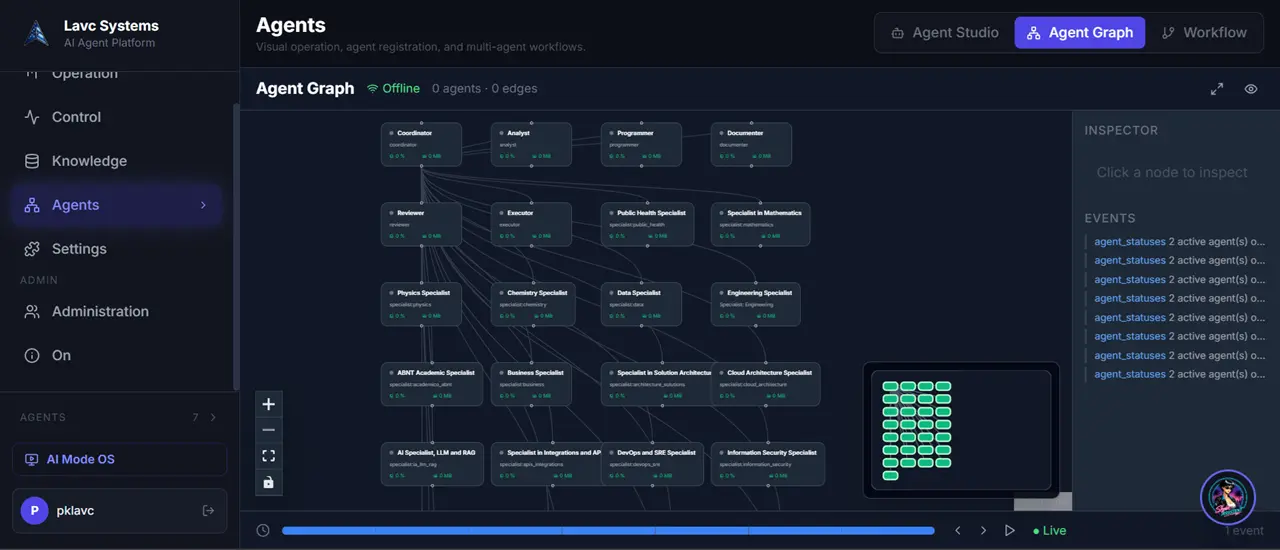Click the blue timeline progress bar
Viewport: 1280px width, 550px height.
(x=608, y=531)
